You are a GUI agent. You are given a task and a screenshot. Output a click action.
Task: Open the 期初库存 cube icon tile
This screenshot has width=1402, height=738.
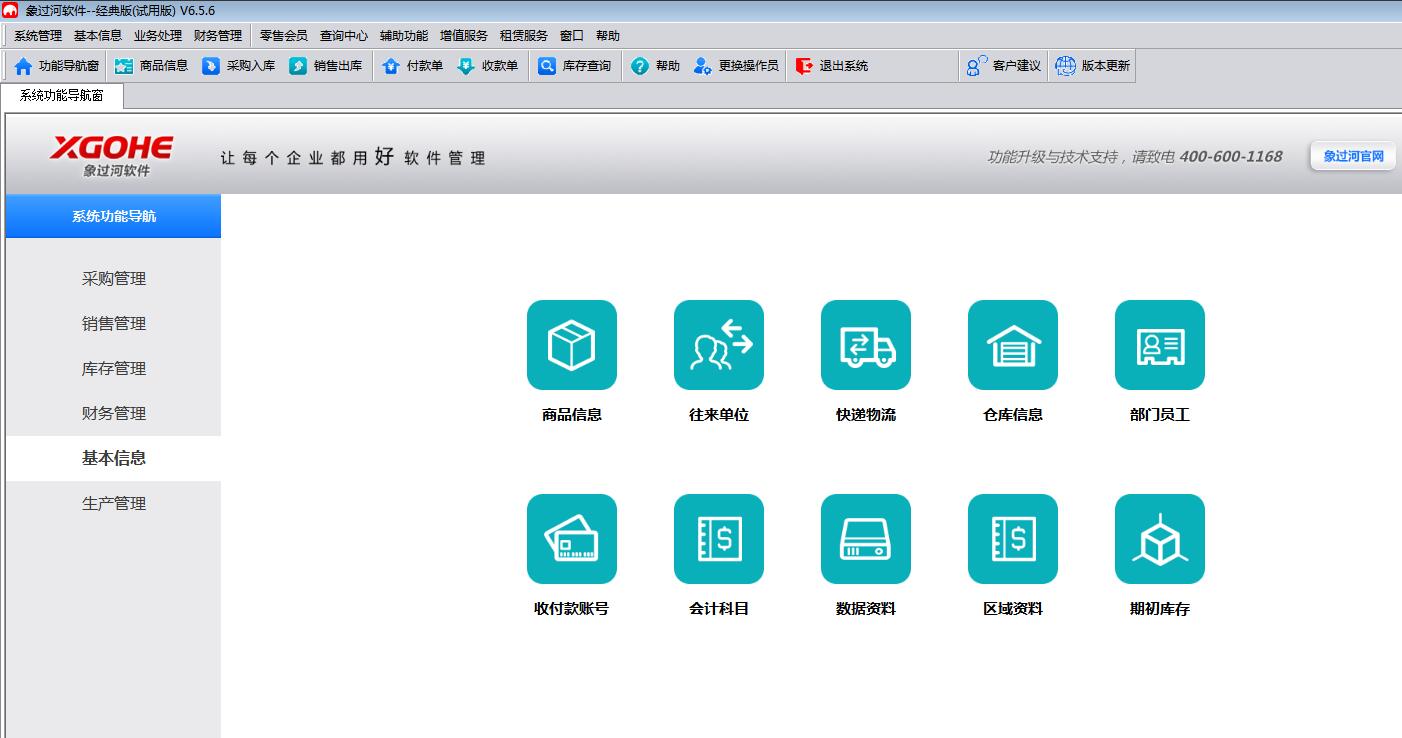point(1160,539)
